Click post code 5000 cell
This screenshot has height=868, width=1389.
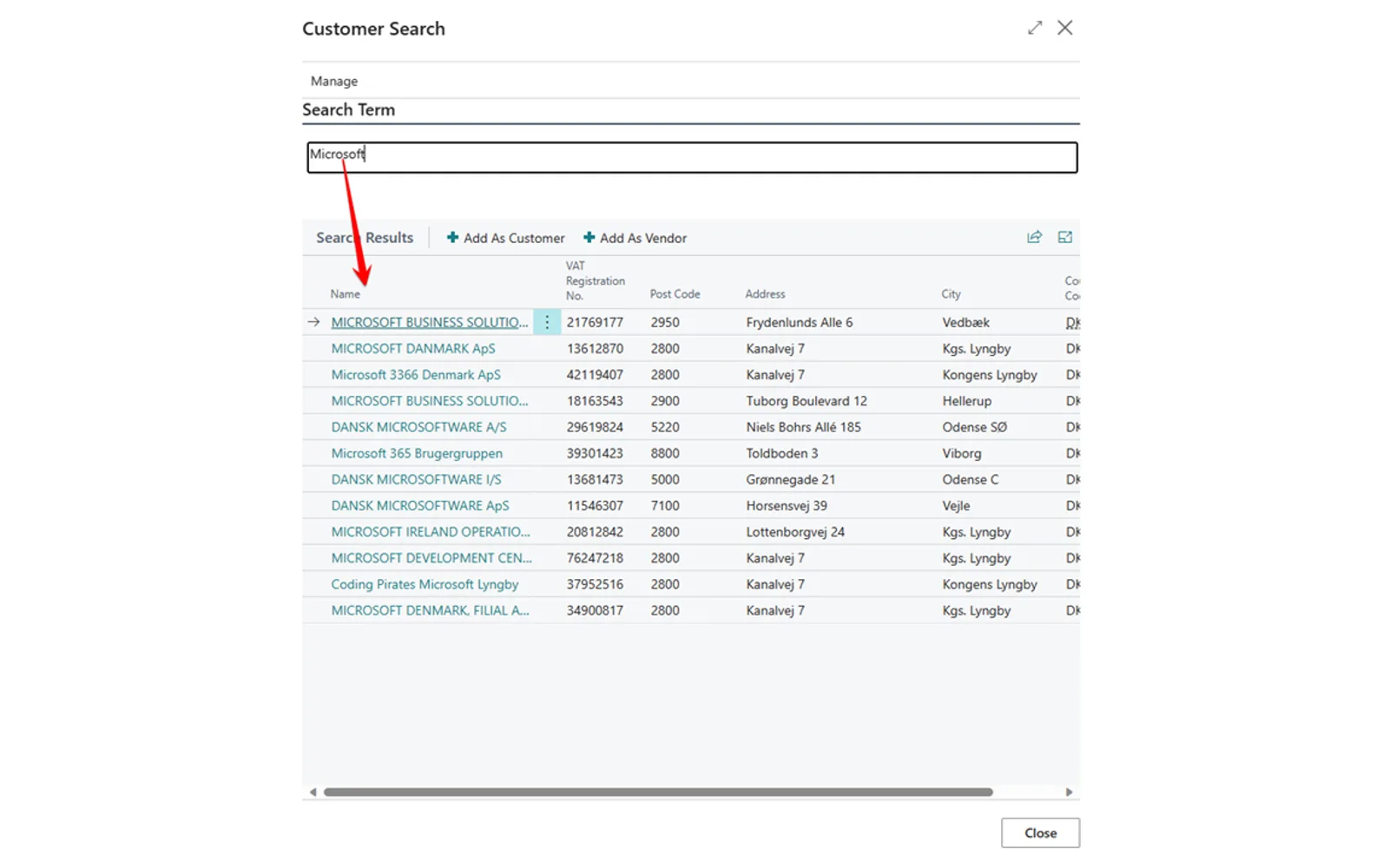pyautogui.click(x=665, y=479)
